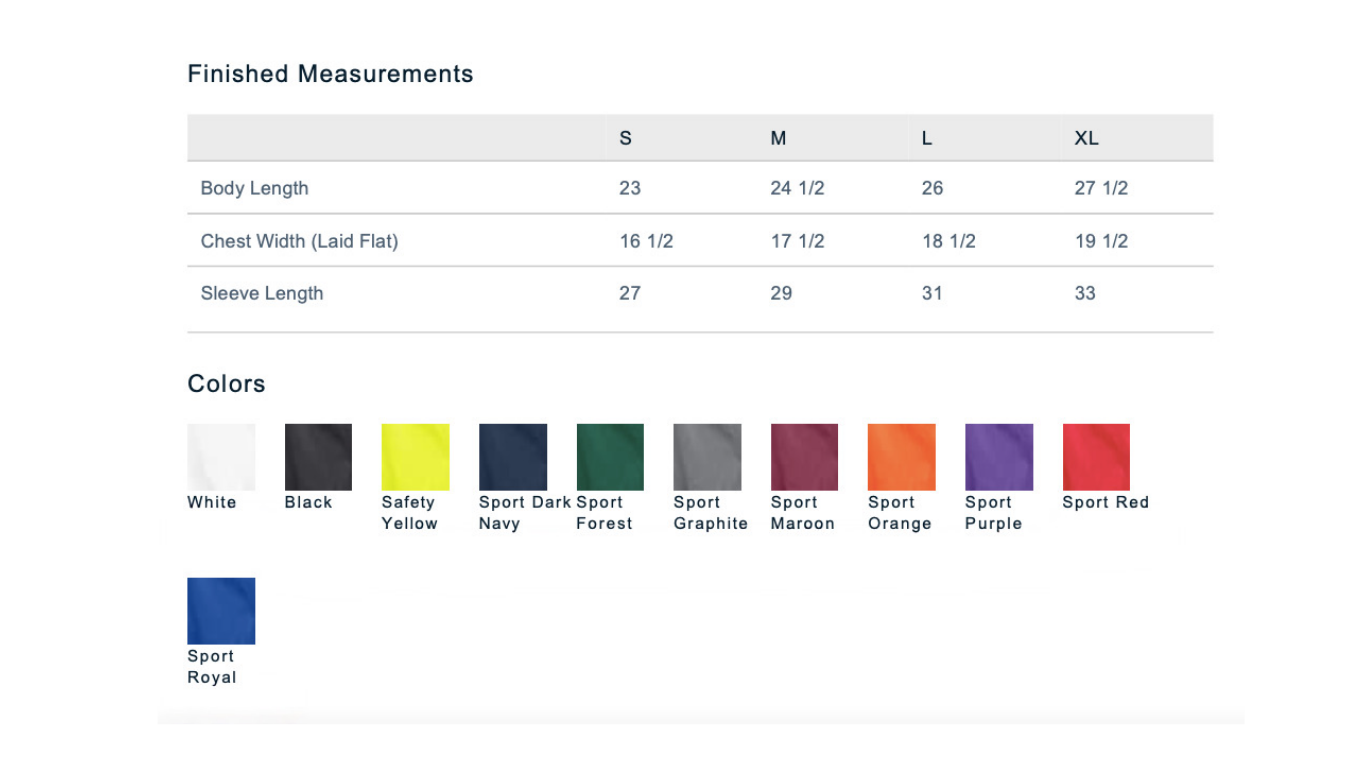Viewport: 1366px width, 768px height.
Task: Click chest width value 19 1/2
Action: 1101,241
